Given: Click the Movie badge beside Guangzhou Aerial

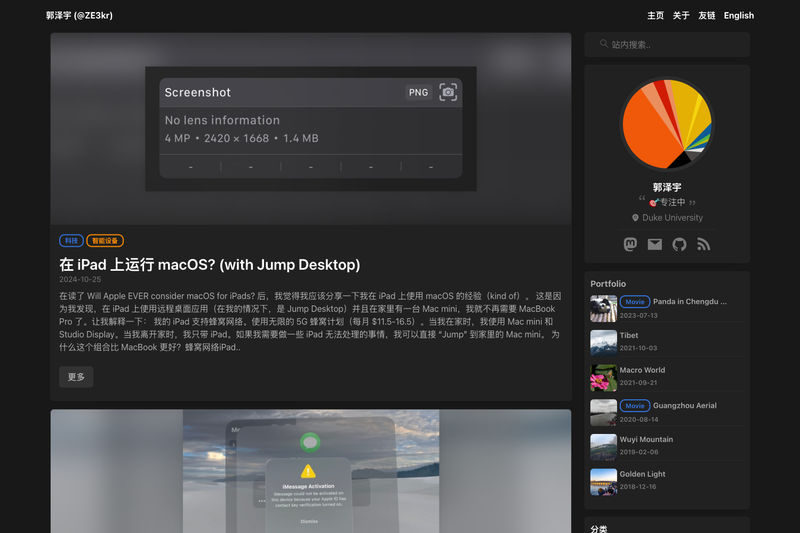Looking at the screenshot, I should 635,405.
